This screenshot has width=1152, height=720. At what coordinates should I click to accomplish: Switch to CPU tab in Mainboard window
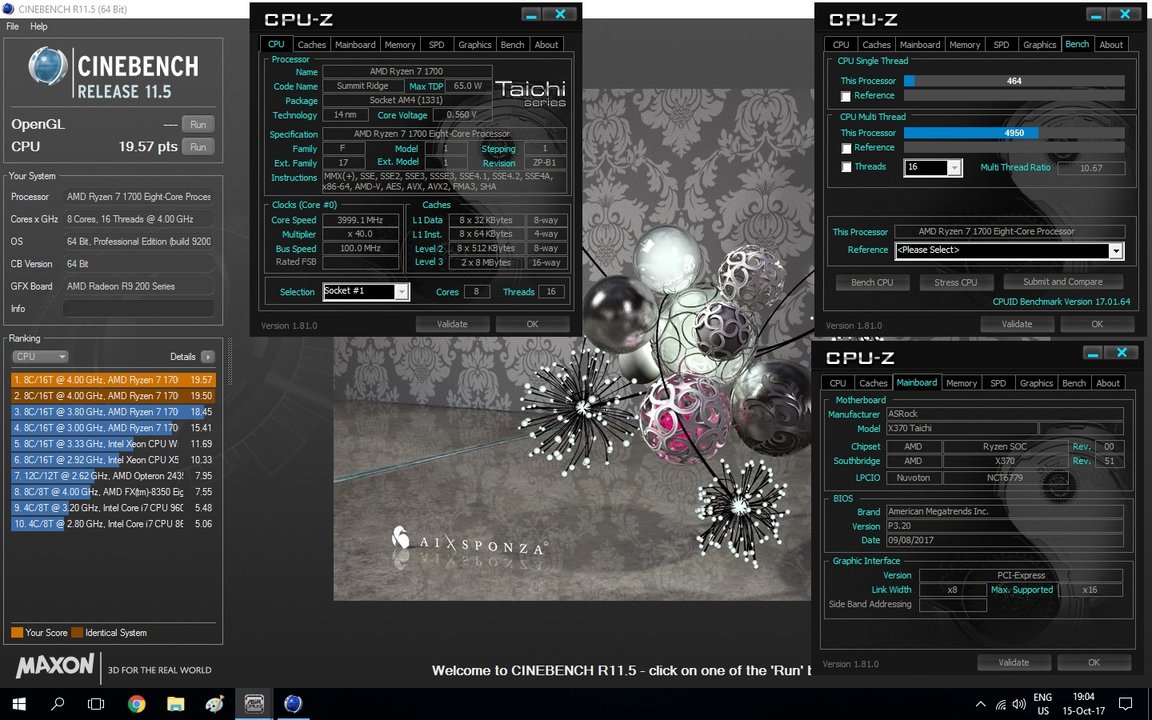pyautogui.click(x=838, y=383)
